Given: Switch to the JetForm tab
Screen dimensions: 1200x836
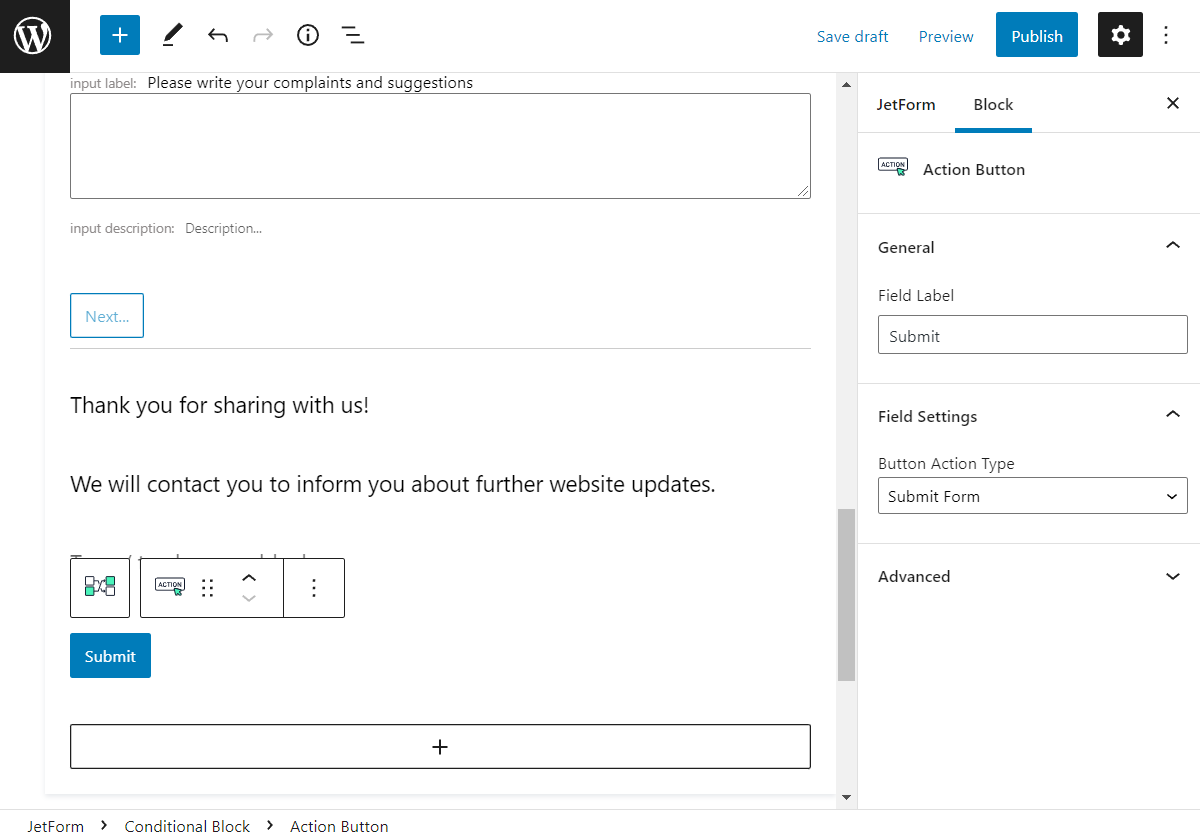Looking at the screenshot, I should click(x=906, y=104).
